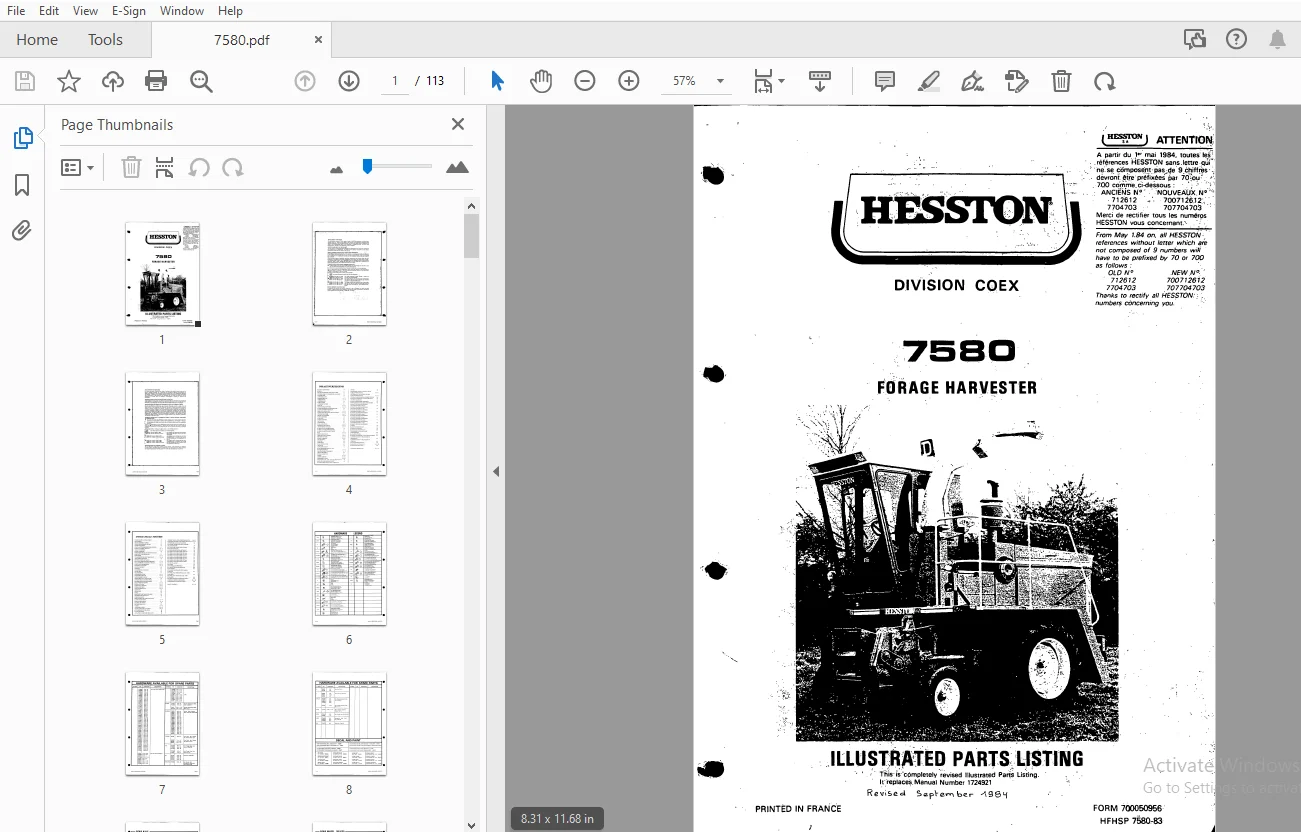The height and width of the screenshot is (832, 1301).
Task: Go to previous page arrow
Action: click(305, 81)
